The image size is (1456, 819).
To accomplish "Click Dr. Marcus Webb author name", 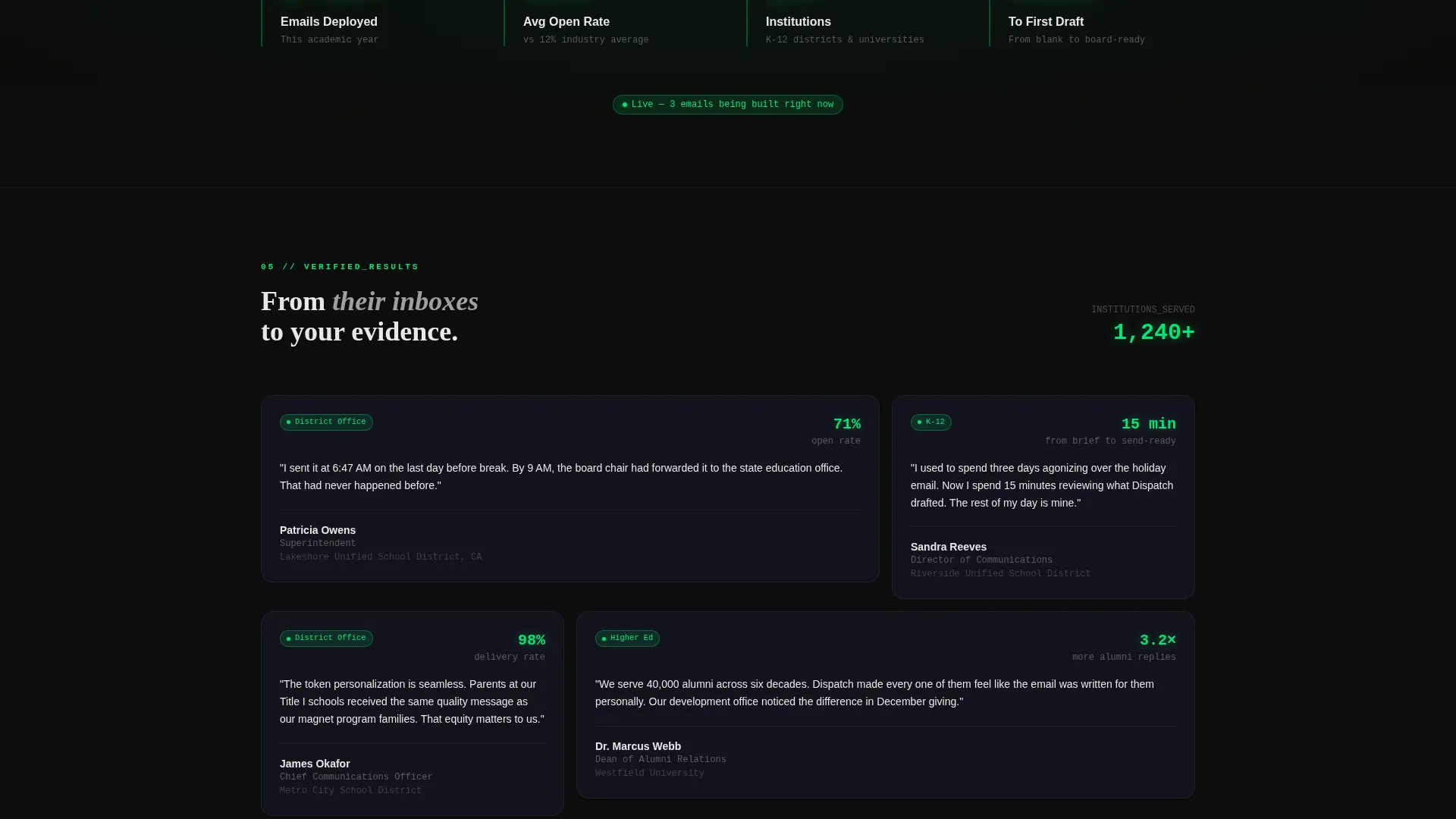I will [638, 746].
